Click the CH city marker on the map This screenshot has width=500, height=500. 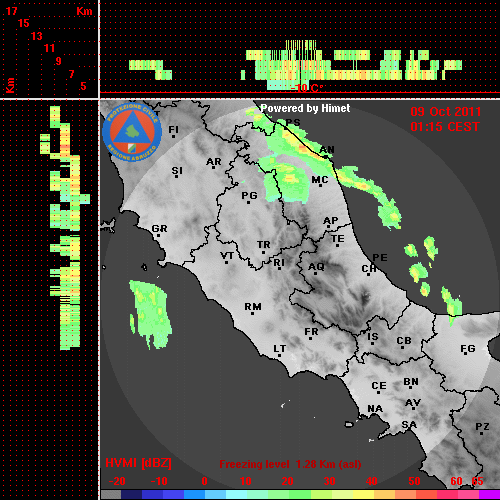[x=369, y=270]
